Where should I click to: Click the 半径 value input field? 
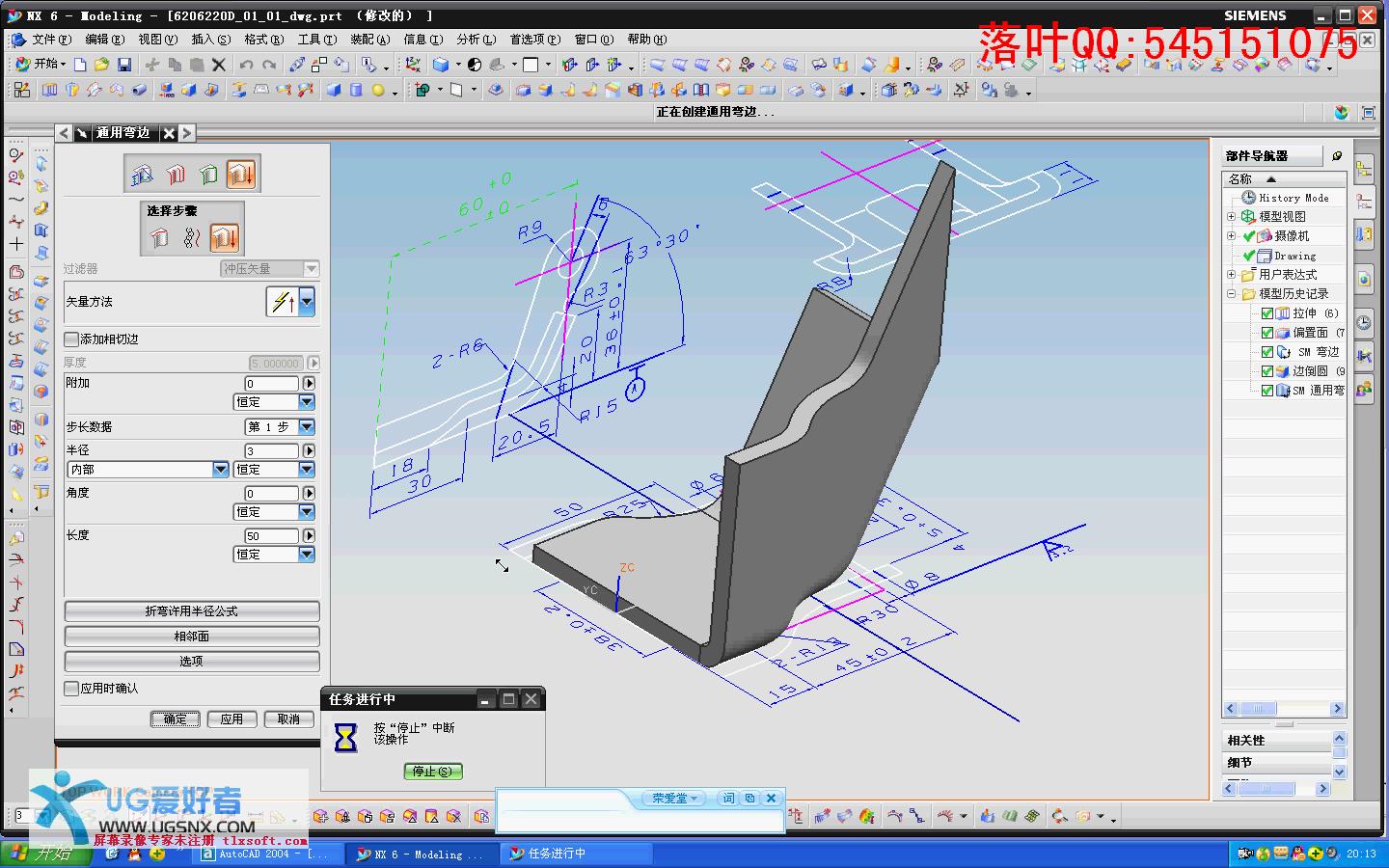(x=273, y=450)
